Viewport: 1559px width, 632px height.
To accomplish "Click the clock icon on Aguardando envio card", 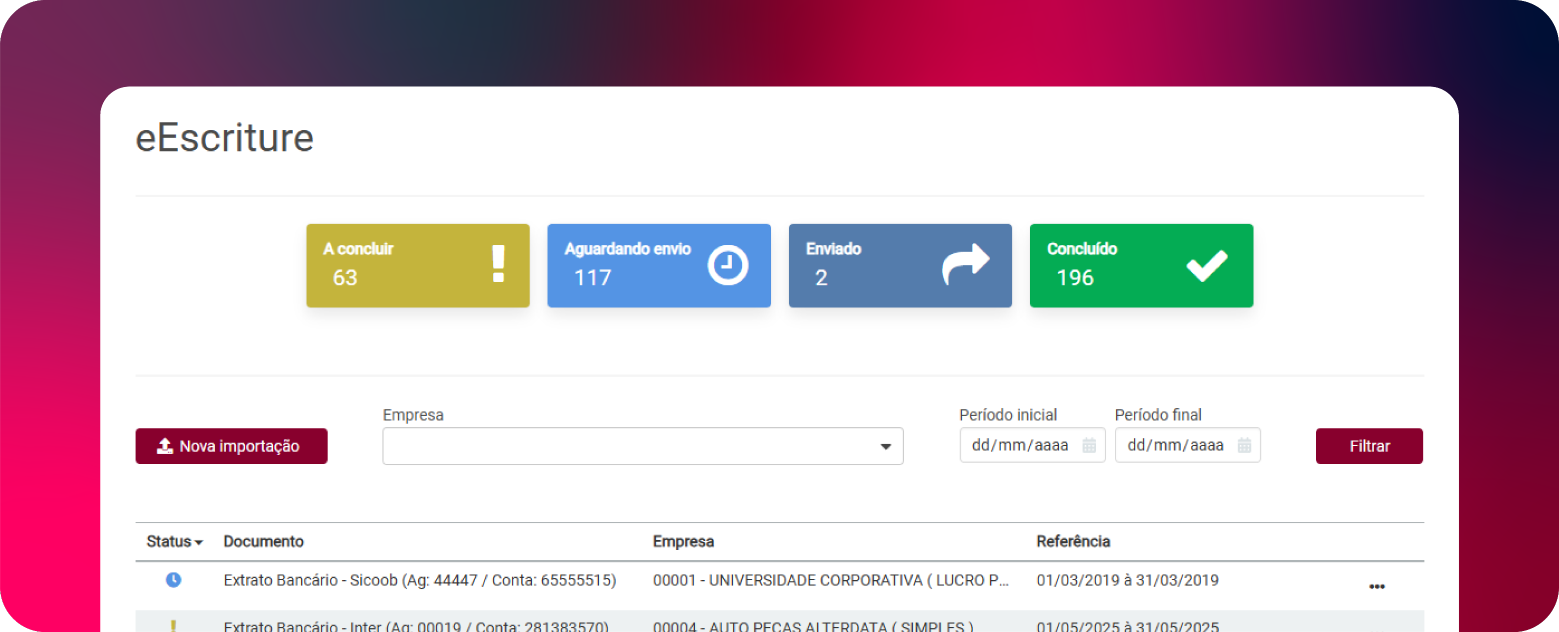I will (727, 265).
